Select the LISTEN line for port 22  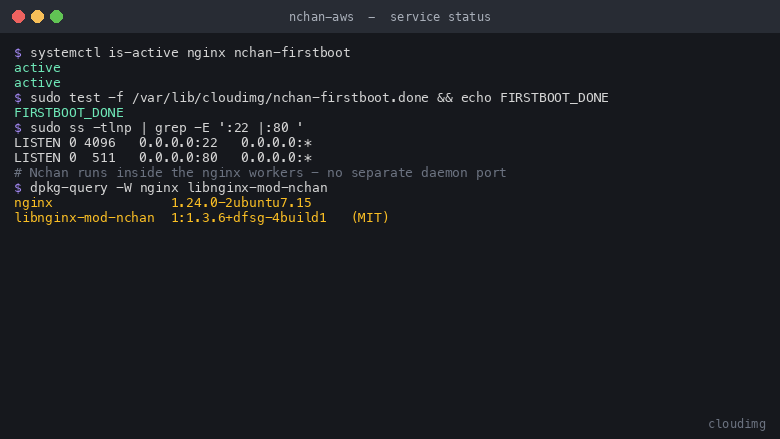click(163, 143)
